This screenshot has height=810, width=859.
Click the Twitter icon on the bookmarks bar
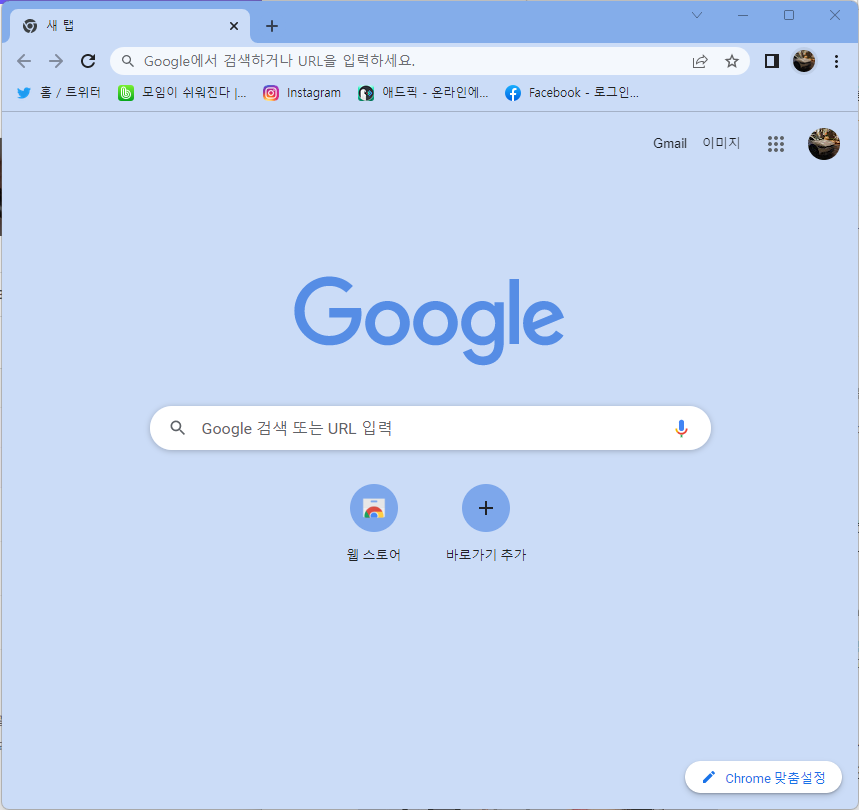tap(23, 92)
